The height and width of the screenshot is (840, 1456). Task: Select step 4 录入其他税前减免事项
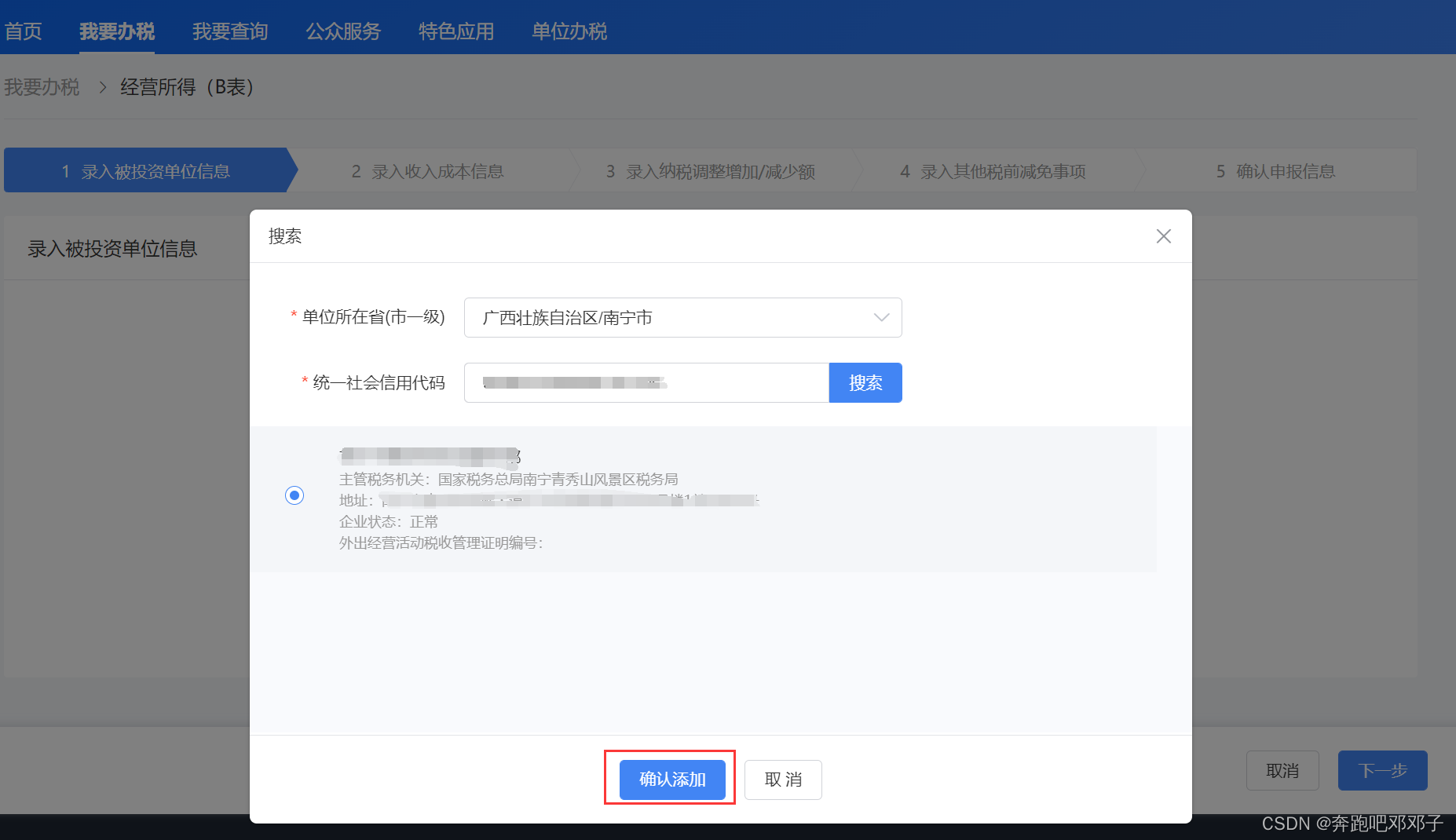tap(993, 171)
